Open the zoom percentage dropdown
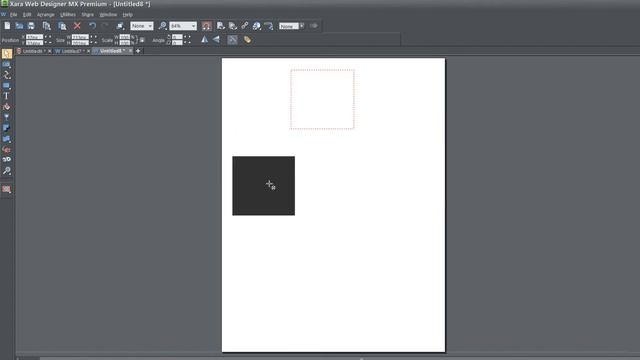This screenshot has height=360, width=640. [183, 26]
